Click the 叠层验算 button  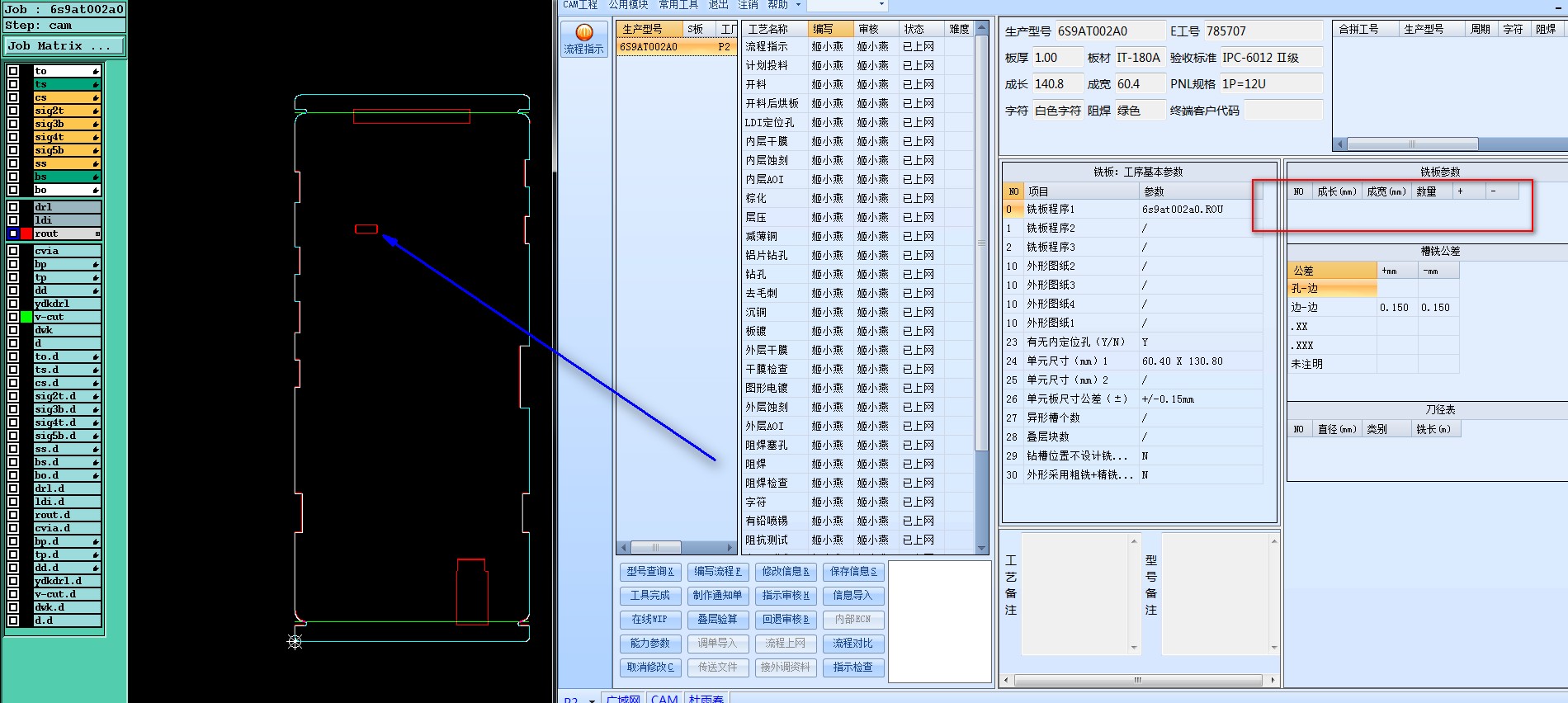click(717, 619)
